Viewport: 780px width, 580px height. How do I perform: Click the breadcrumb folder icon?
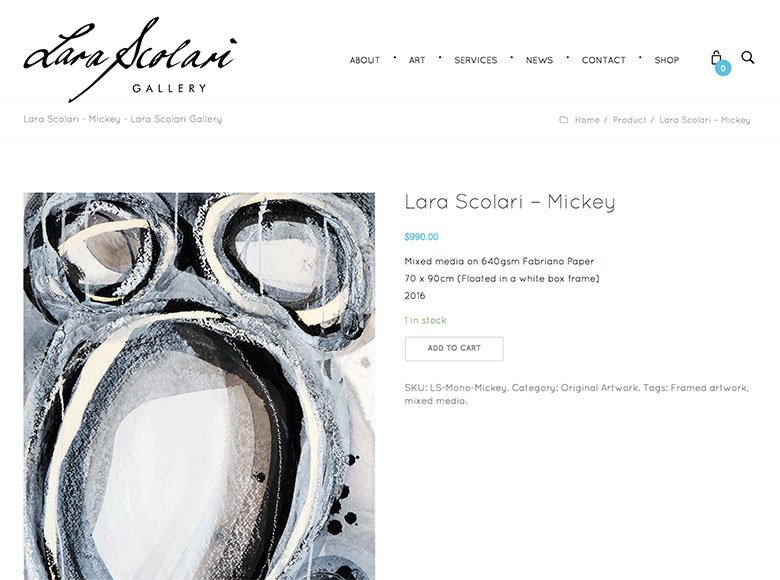(564, 120)
